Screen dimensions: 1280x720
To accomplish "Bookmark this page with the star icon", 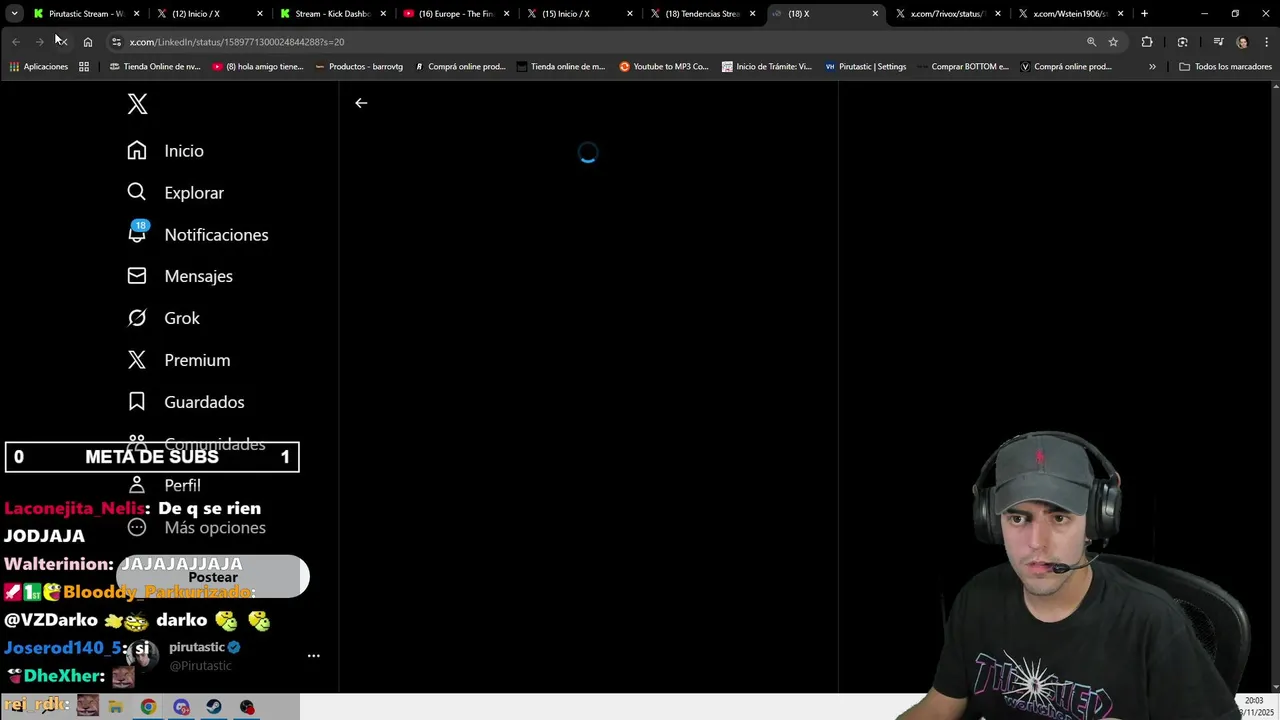I will click(1113, 42).
